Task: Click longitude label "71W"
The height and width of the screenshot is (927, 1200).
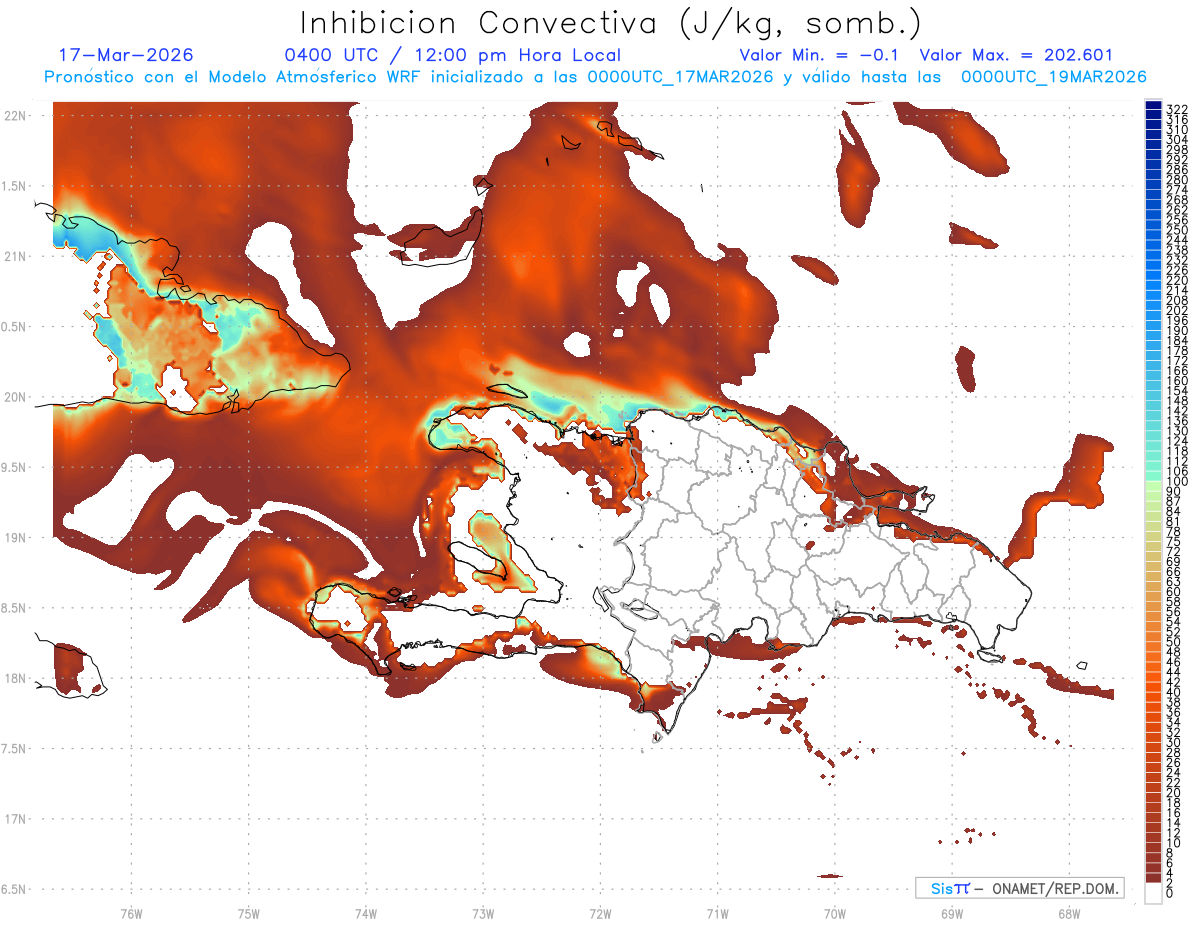Action: tap(717, 913)
